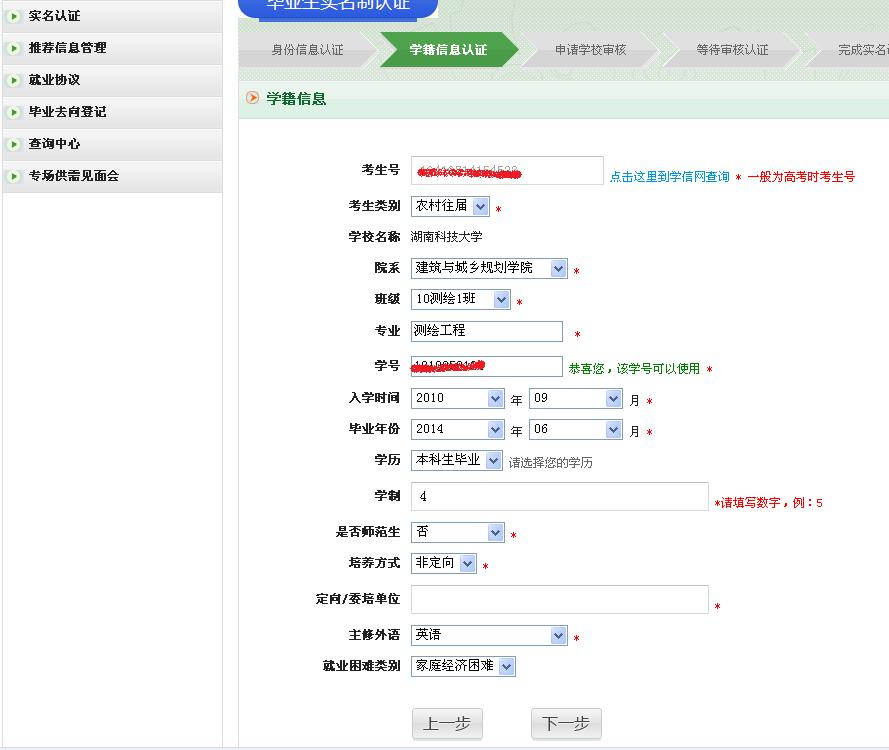
Task: Click the 下一步 button
Action: [565, 723]
